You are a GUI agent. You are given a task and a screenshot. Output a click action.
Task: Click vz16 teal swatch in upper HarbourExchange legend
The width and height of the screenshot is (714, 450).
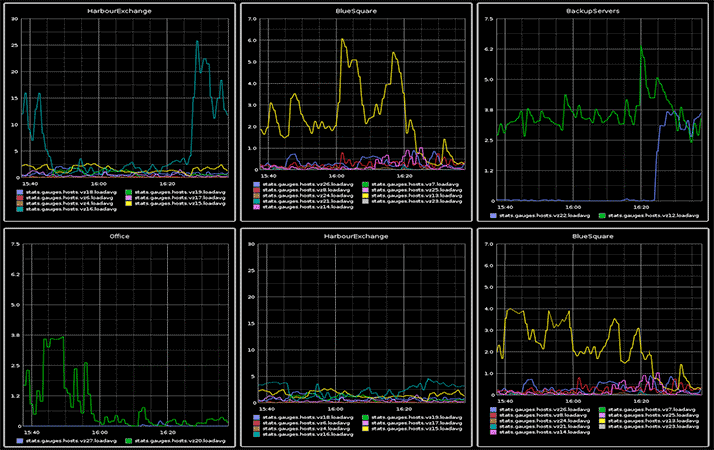click(x=20, y=208)
